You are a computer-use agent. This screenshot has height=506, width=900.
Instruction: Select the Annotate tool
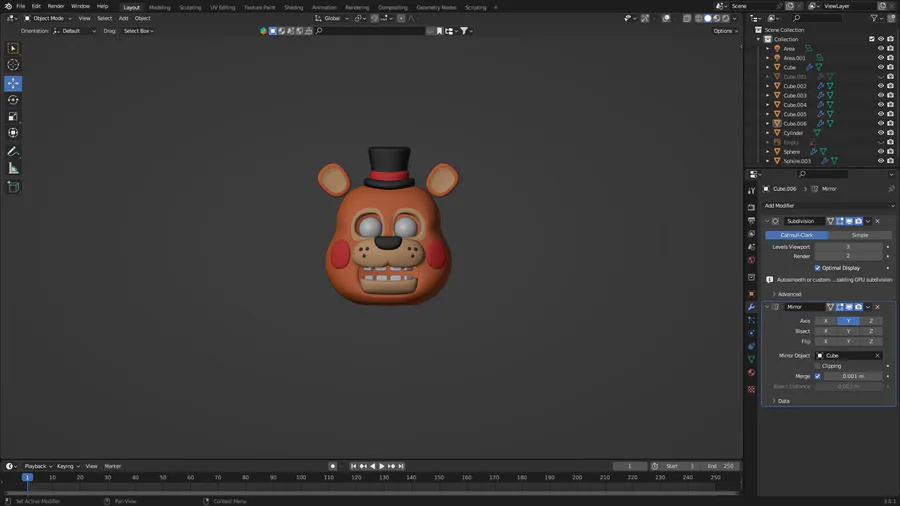13,151
